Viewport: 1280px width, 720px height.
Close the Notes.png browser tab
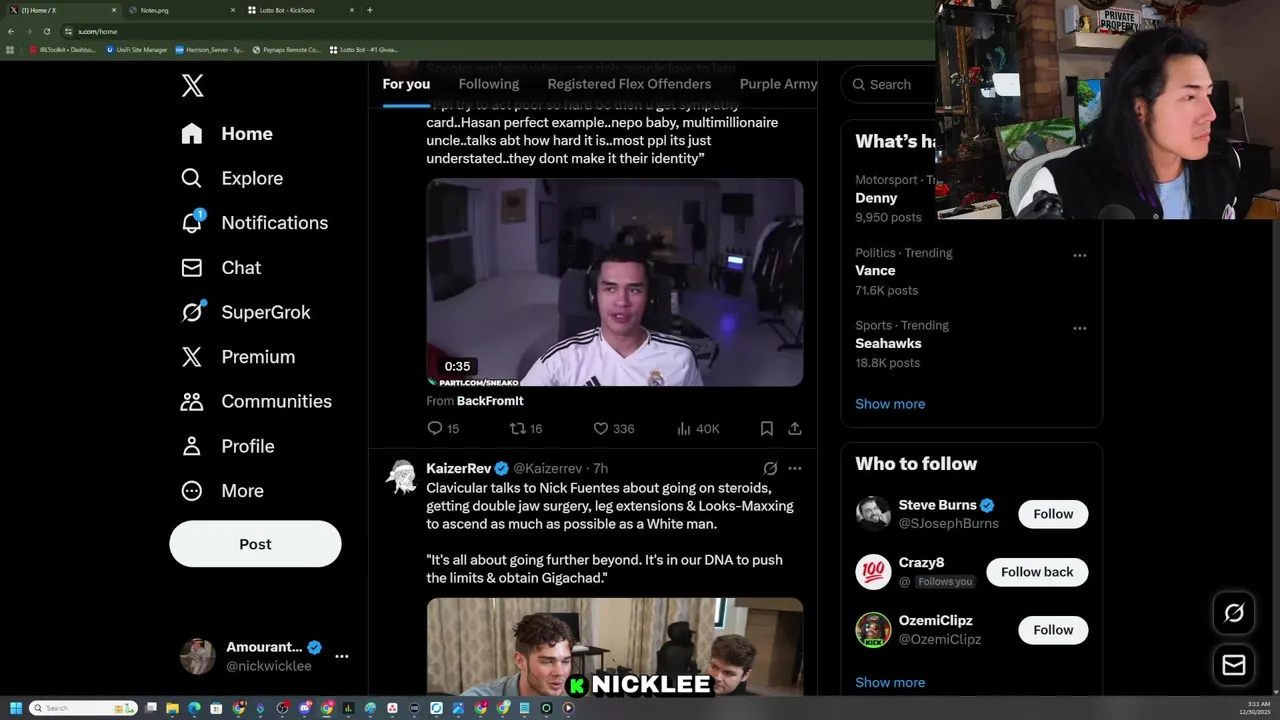(233, 10)
